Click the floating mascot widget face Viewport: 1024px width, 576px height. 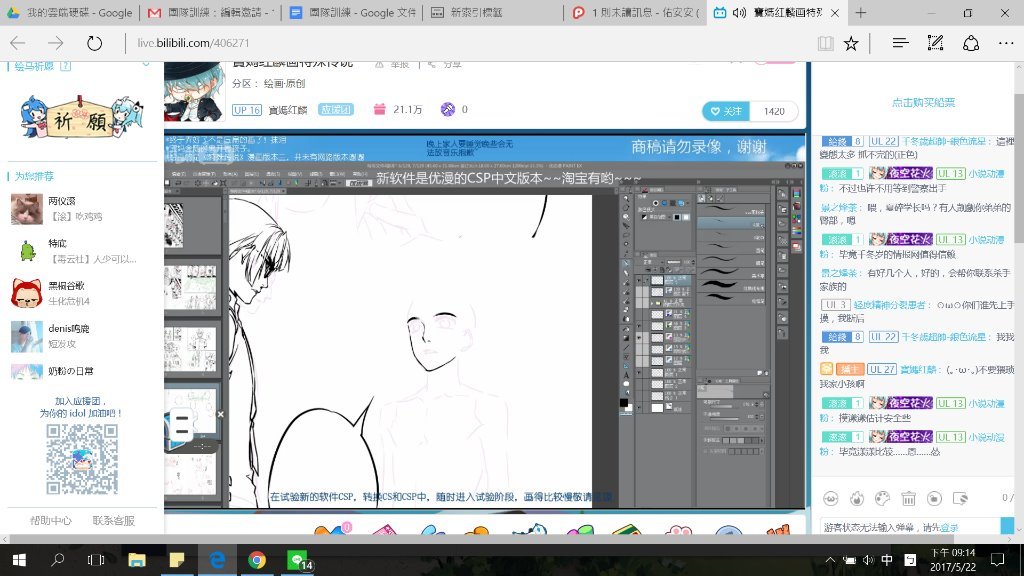(183, 424)
